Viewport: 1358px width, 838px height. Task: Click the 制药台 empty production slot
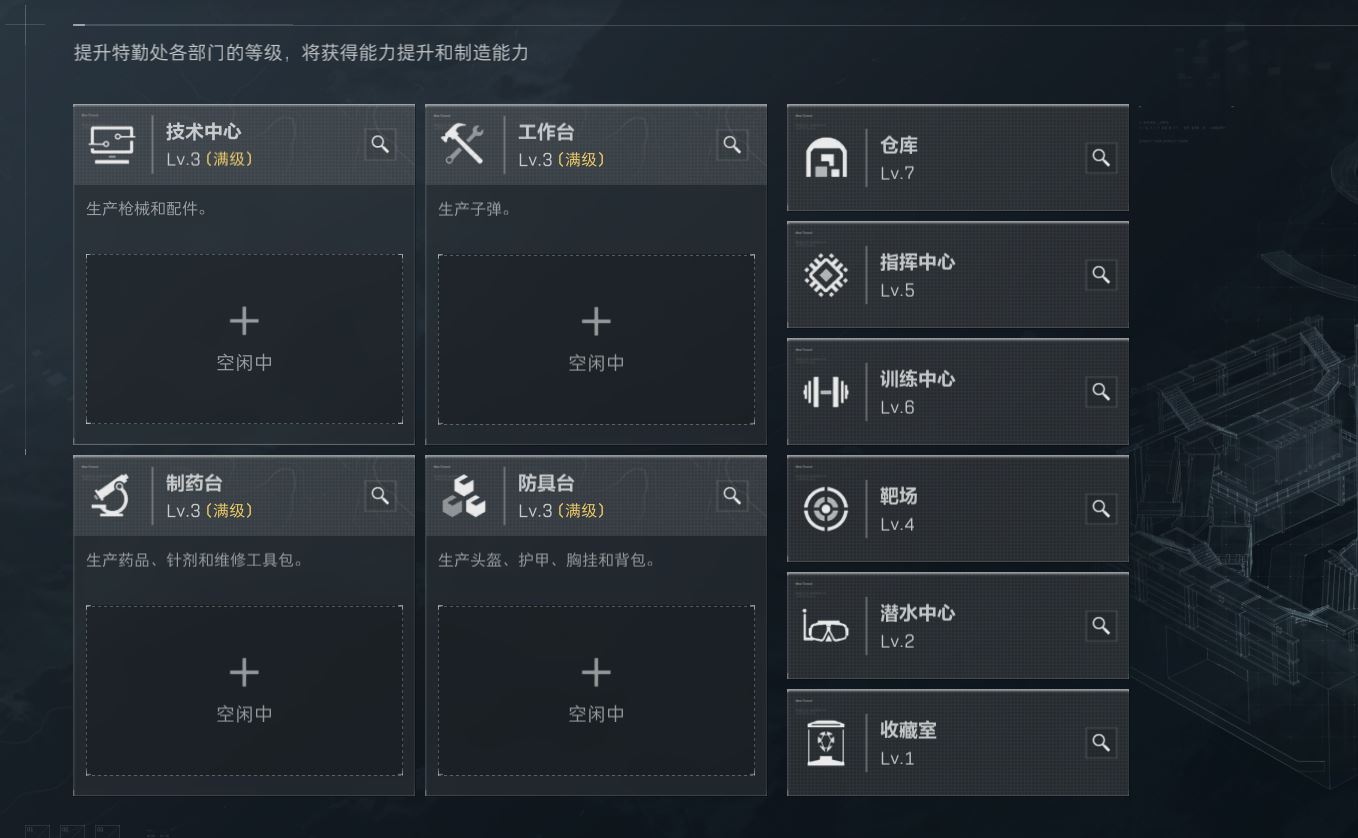244,690
